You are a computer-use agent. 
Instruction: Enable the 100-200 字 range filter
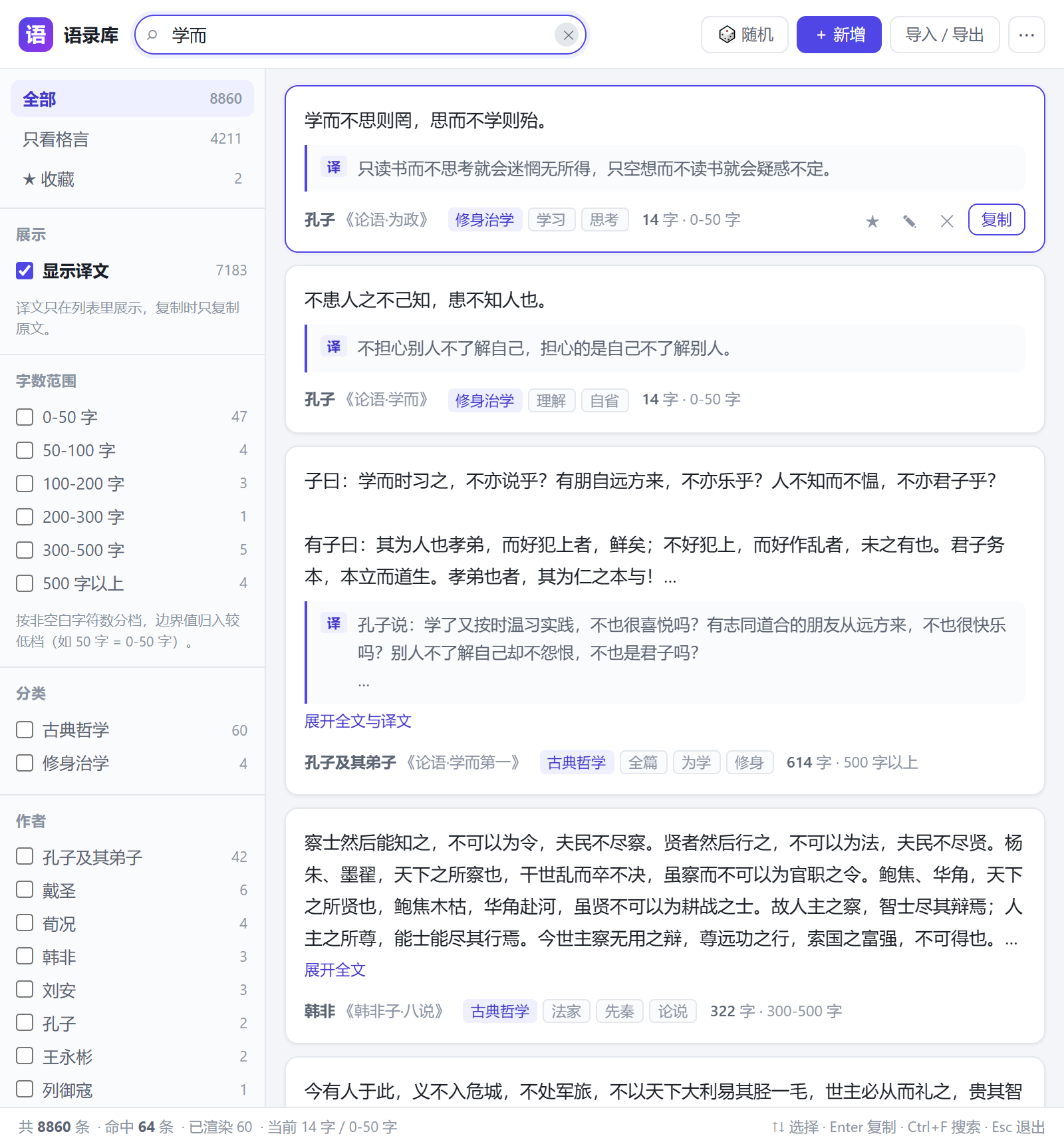[x=25, y=484]
